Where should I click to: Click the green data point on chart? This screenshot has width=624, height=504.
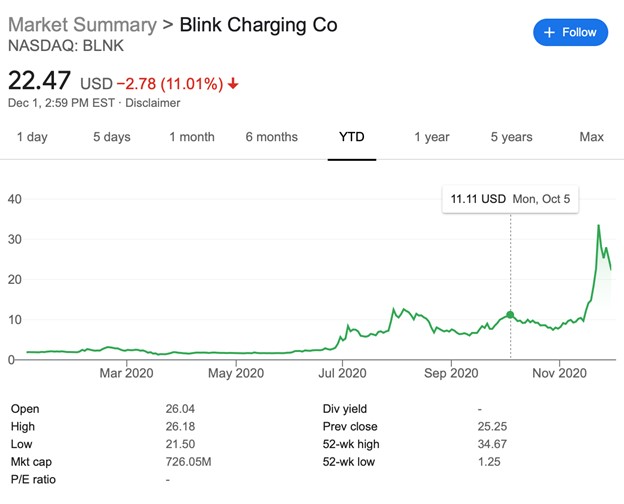(x=511, y=315)
